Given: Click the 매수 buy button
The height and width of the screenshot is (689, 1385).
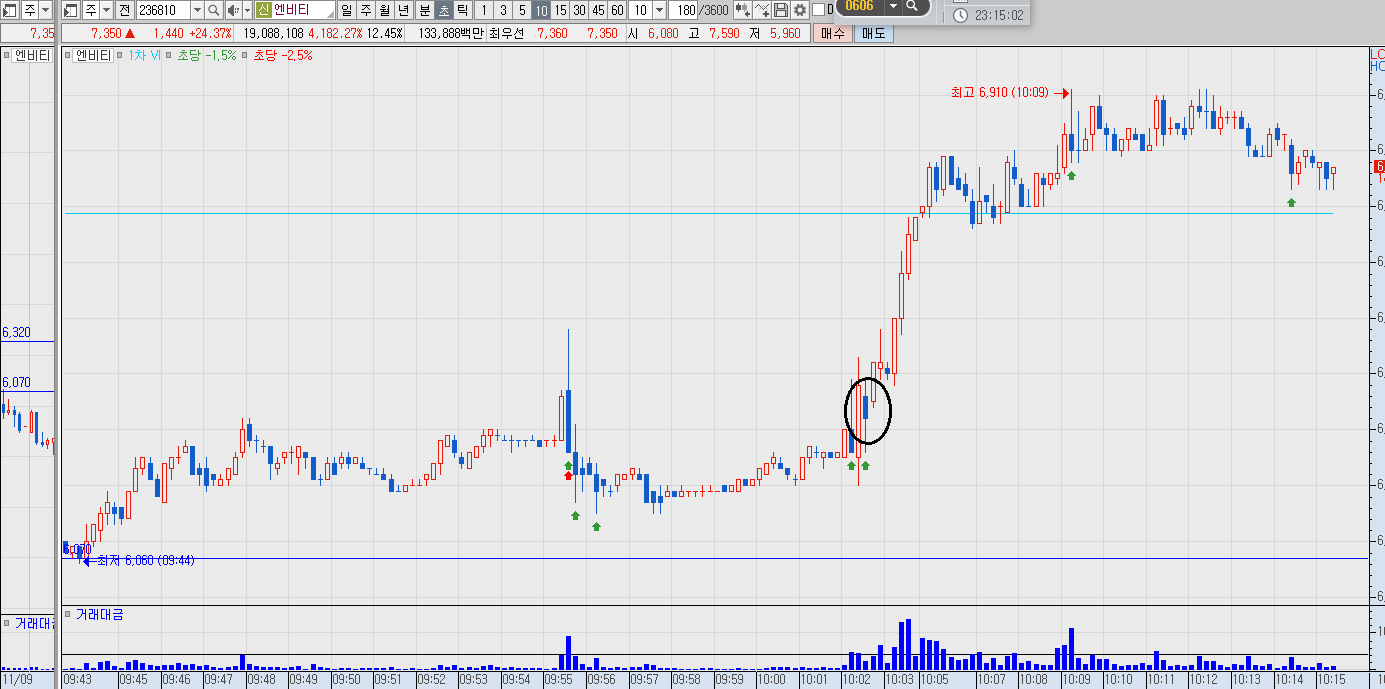Looking at the screenshot, I should [x=832, y=33].
